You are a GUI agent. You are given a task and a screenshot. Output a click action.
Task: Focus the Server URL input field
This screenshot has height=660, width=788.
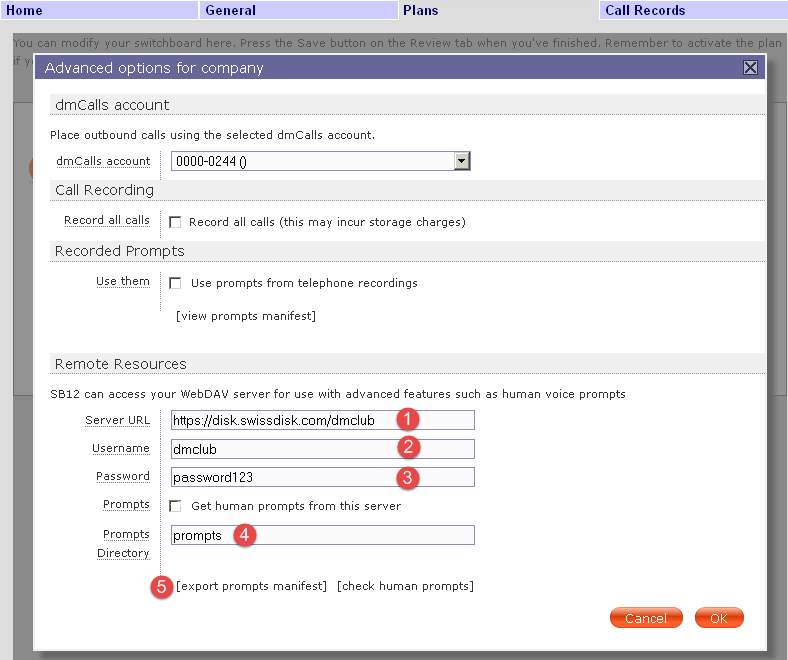(x=323, y=420)
